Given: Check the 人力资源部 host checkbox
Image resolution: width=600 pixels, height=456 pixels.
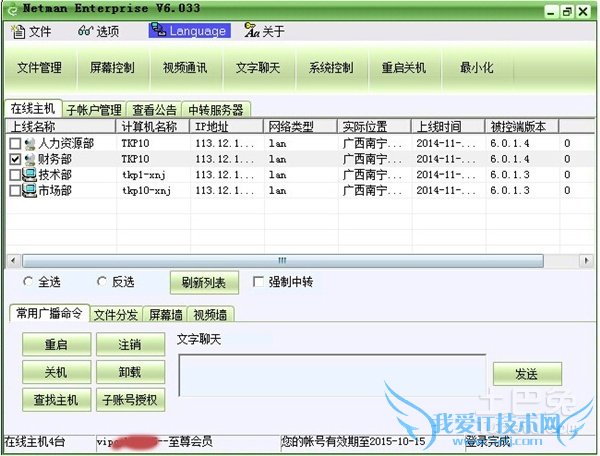Looking at the screenshot, I should (x=15, y=144).
